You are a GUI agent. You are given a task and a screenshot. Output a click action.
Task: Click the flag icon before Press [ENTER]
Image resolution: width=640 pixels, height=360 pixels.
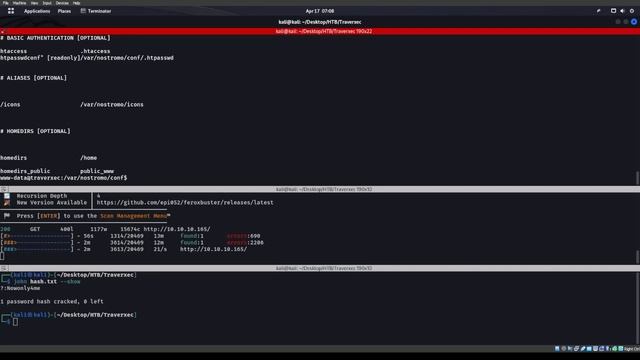7,216
